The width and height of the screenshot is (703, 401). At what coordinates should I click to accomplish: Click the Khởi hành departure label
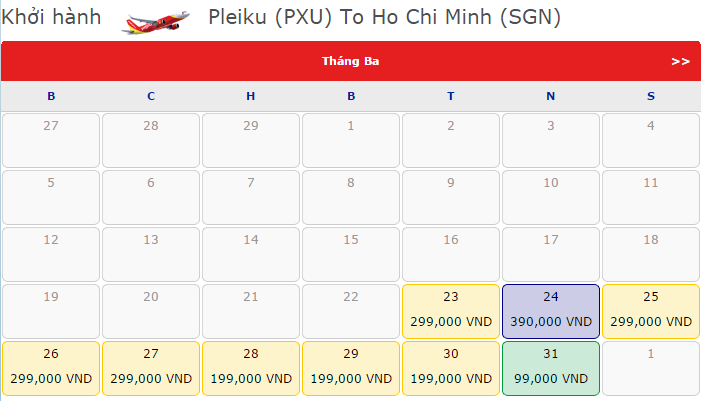51,18
